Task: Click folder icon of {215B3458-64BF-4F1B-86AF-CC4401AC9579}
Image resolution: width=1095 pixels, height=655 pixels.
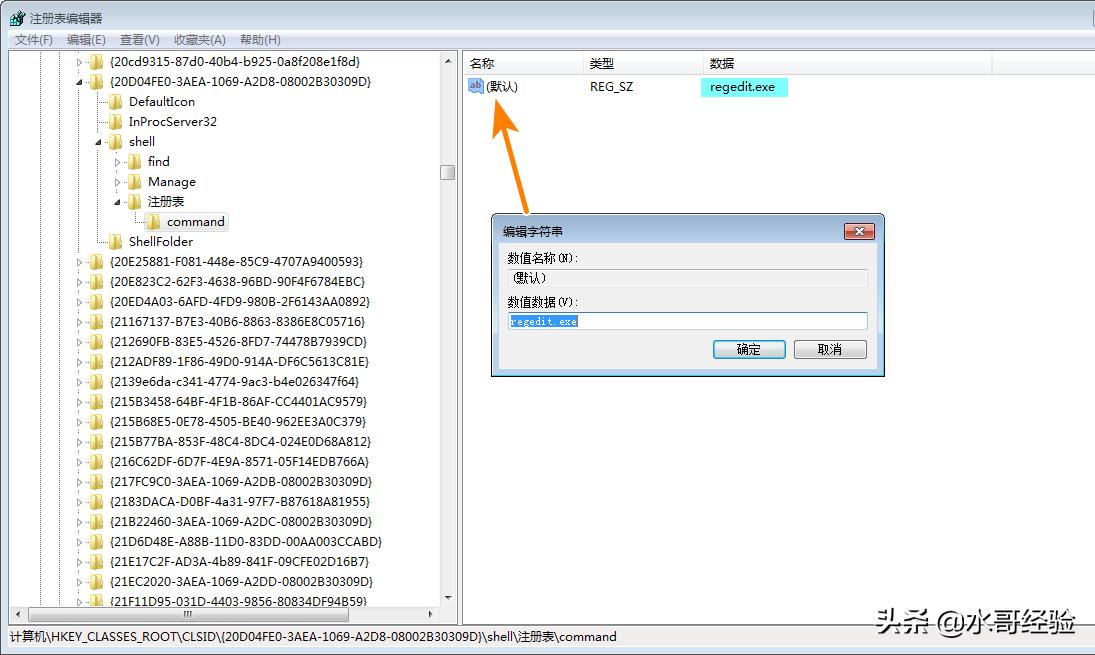Action: pos(96,402)
